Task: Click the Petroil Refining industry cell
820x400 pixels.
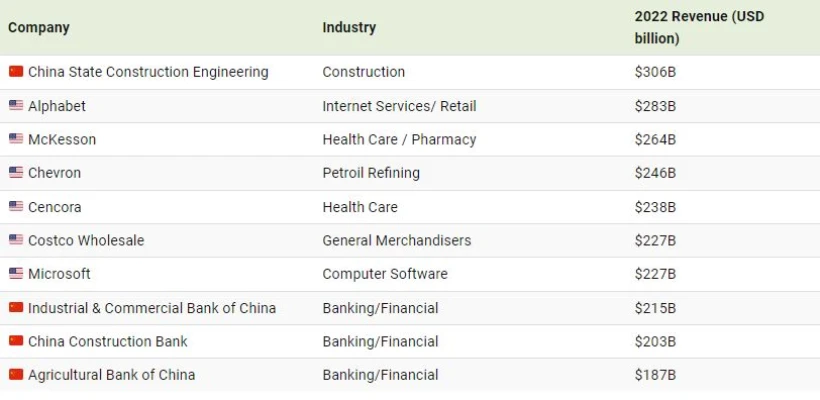Action: 371,173
